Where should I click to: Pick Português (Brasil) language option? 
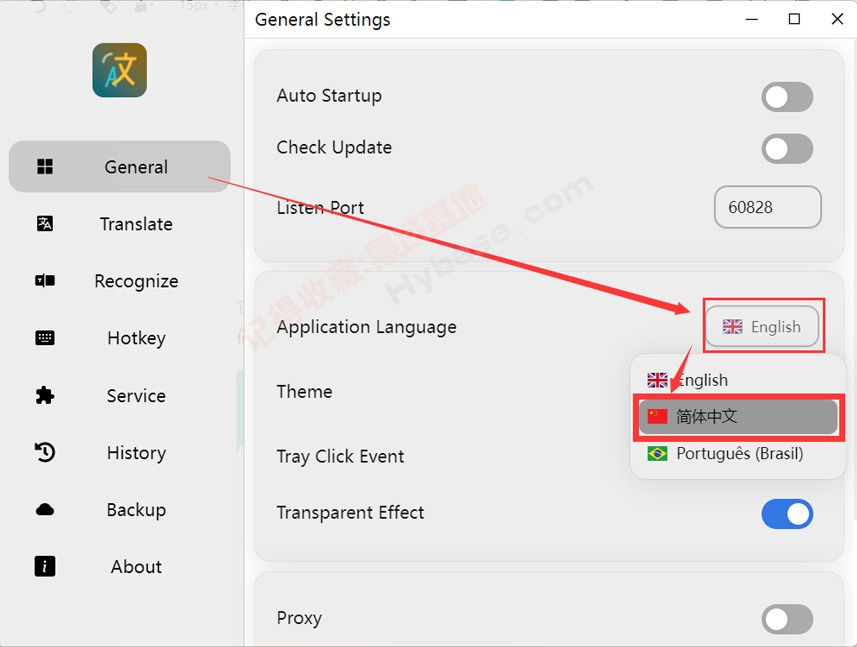coord(738,454)
